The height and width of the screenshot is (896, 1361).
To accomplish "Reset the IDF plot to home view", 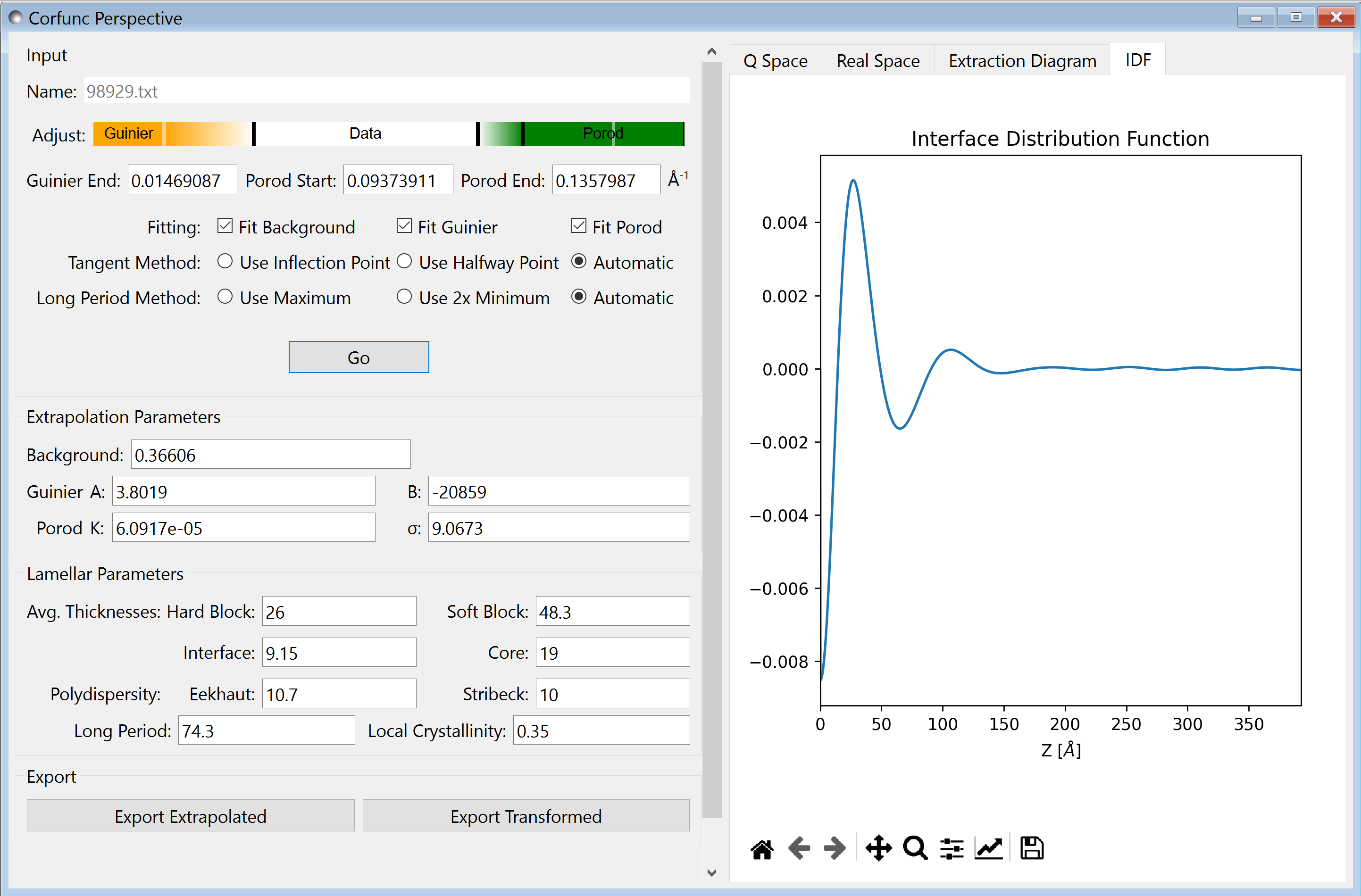I will pos(762,848).
